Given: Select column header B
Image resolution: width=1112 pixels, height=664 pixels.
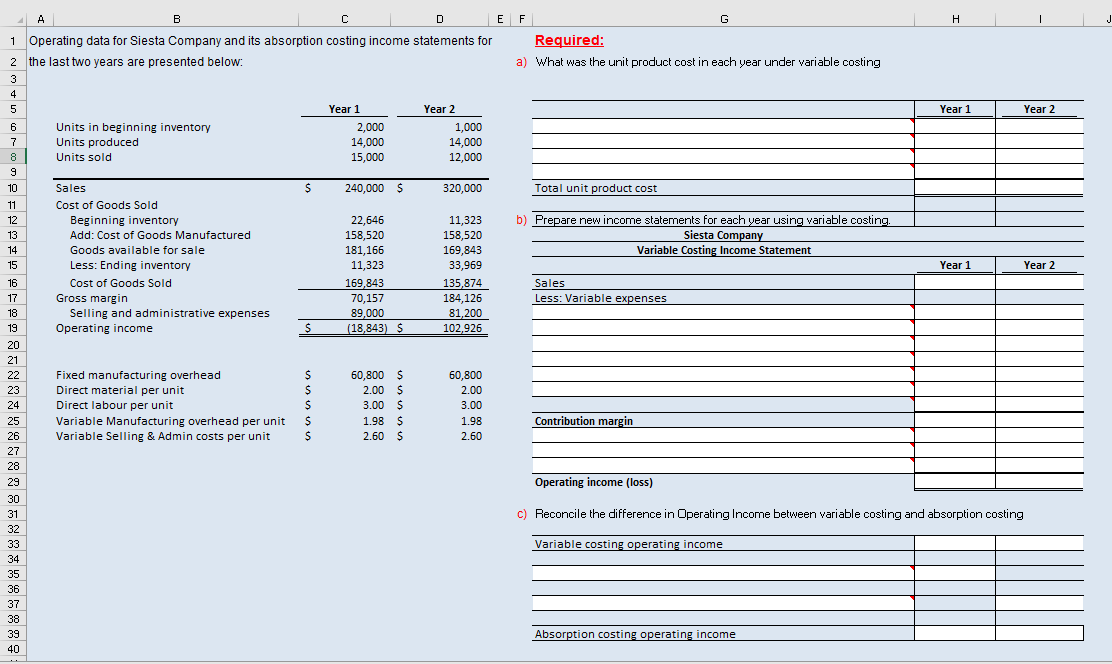Looking at the screenshot, I should 176,18.
